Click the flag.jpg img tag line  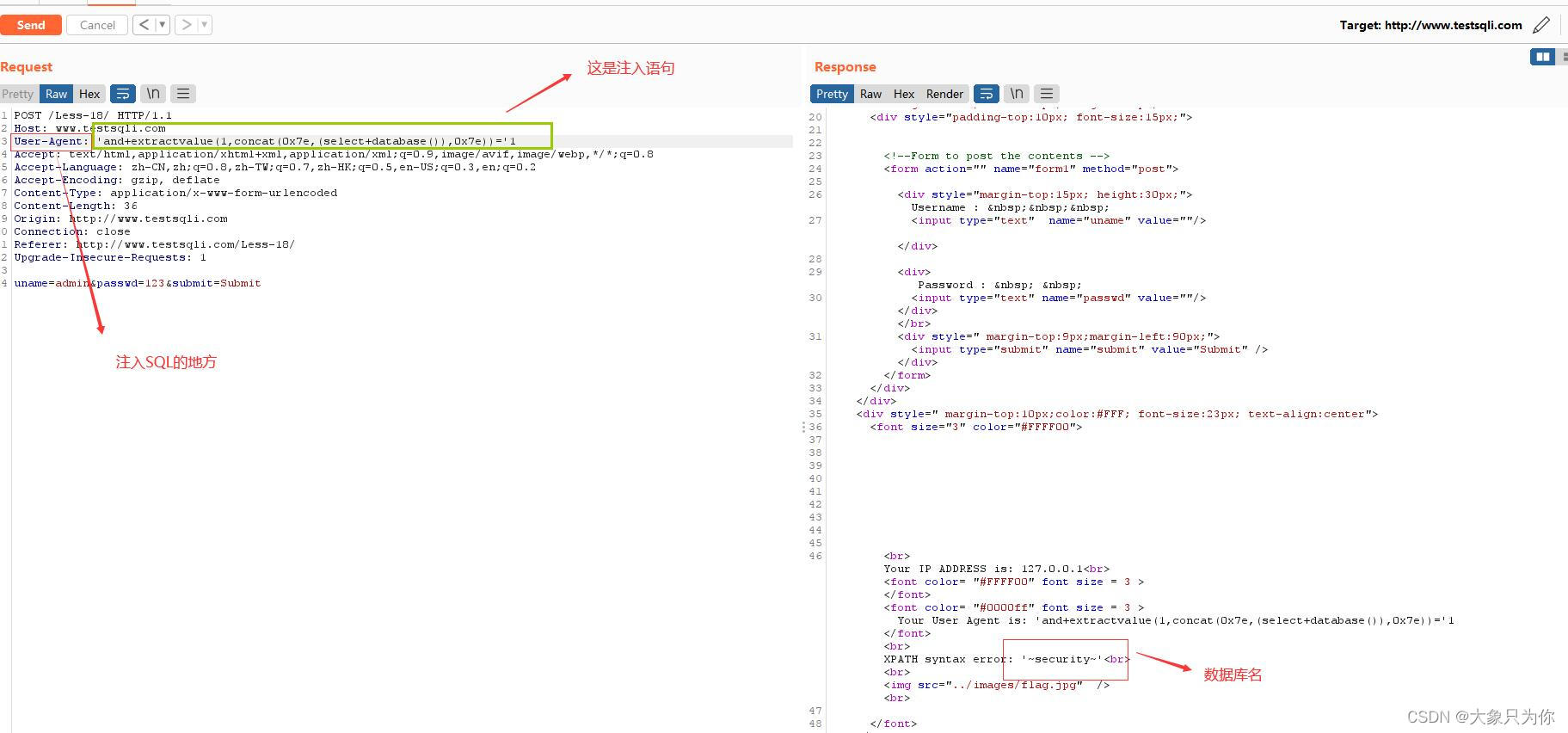tap(996, 685)
